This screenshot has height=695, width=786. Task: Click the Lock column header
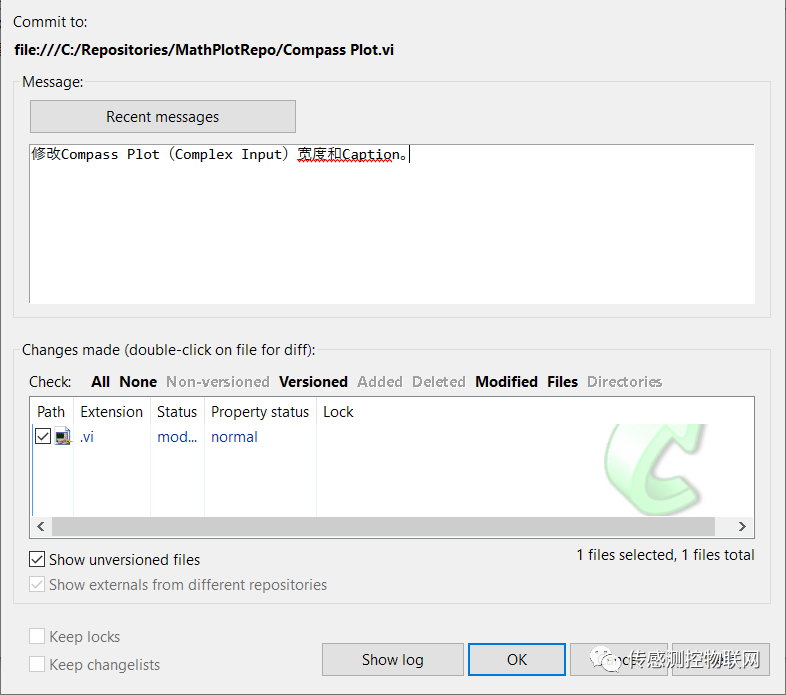pyautogui.click(x=338, y=412)
